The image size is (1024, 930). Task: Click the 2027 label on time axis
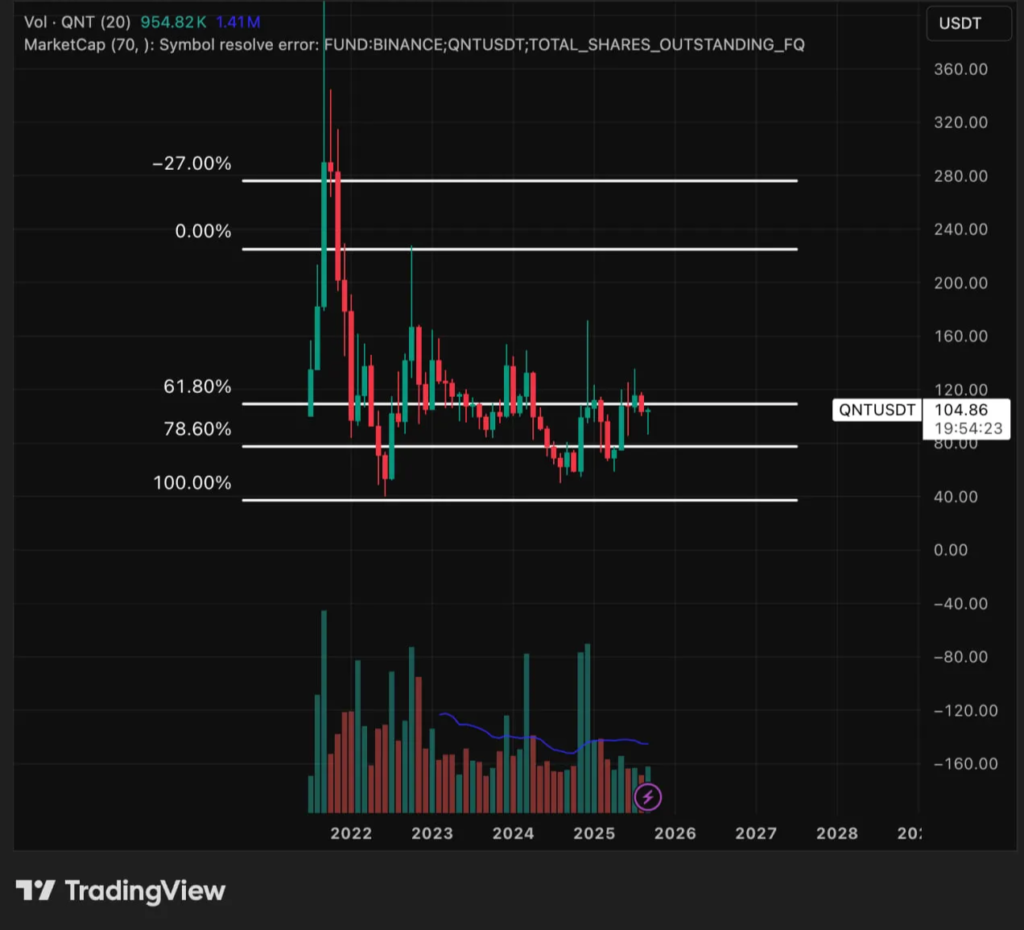pyautogui.click(x=756, y=833)
